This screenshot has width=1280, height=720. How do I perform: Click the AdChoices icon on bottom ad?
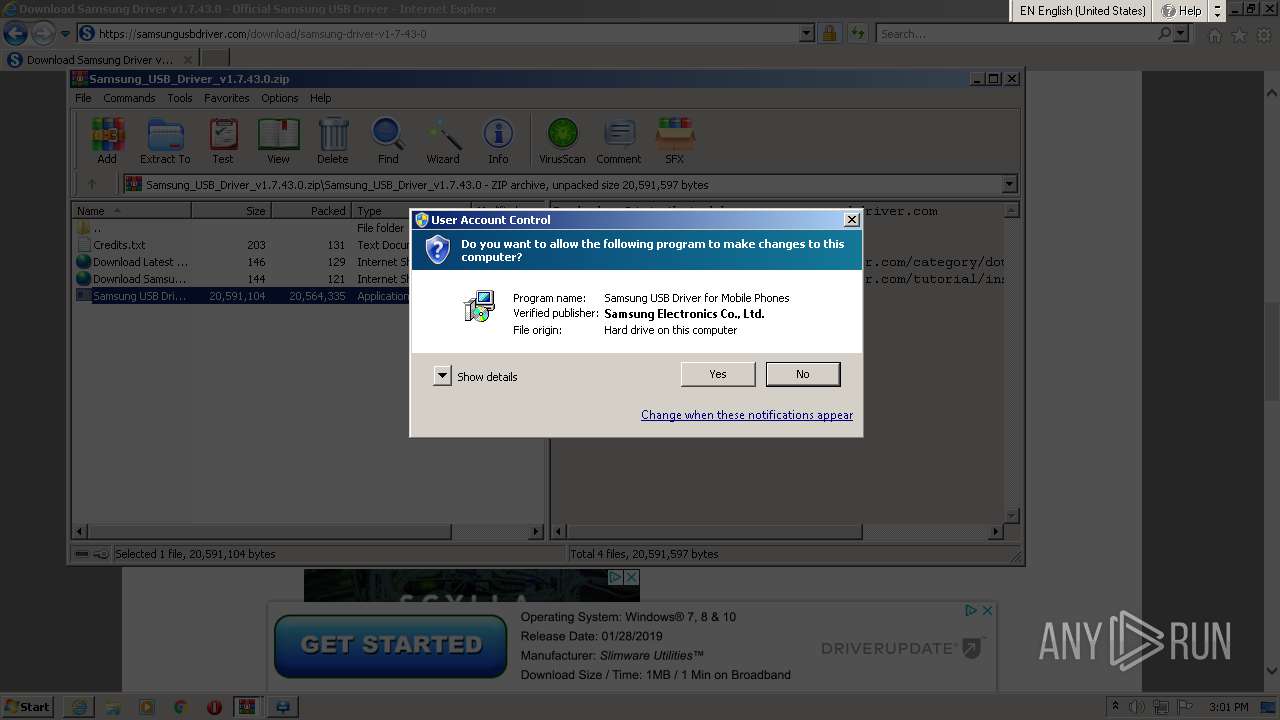click(970, 610)
